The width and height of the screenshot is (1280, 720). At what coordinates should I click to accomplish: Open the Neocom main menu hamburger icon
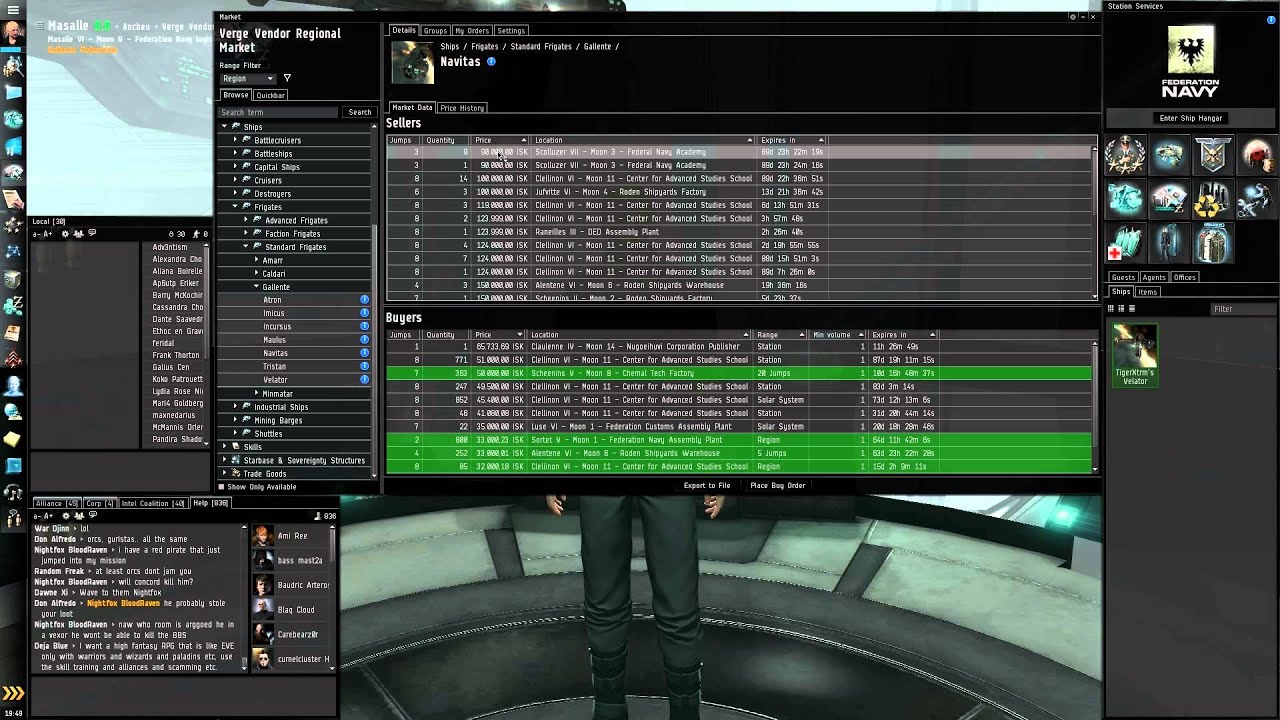coord(11,8)
